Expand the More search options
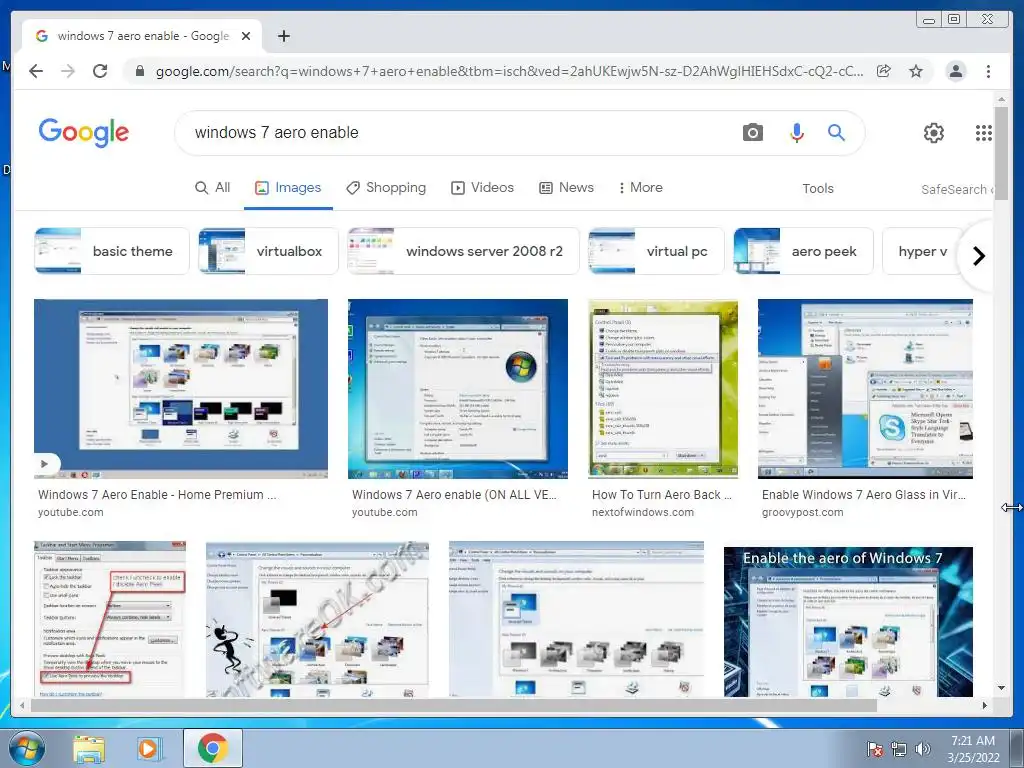1024x768 pixels. coord(641,187)
